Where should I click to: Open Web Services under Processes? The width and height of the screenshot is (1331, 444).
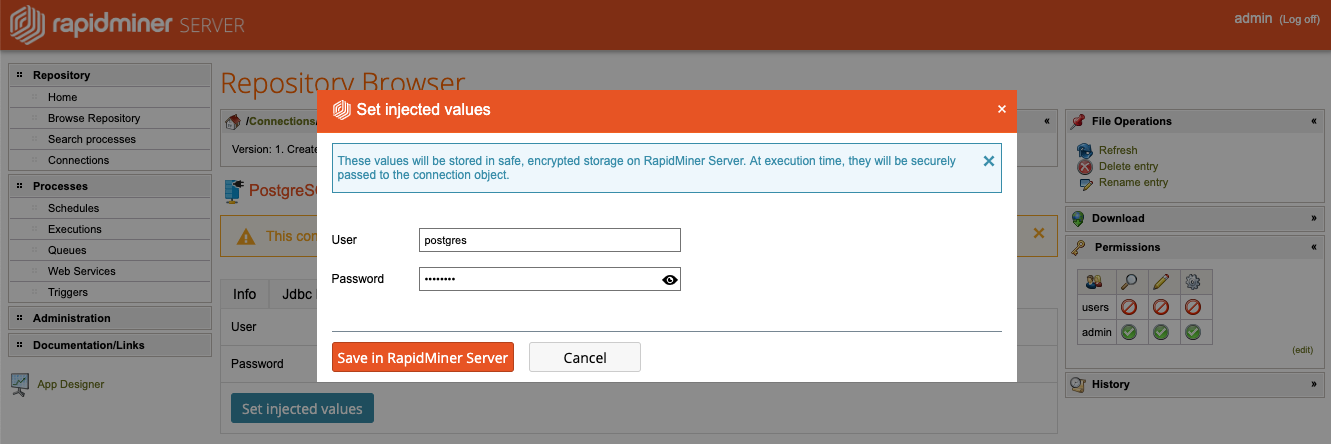pyautogui.click(x=82, y=271)
